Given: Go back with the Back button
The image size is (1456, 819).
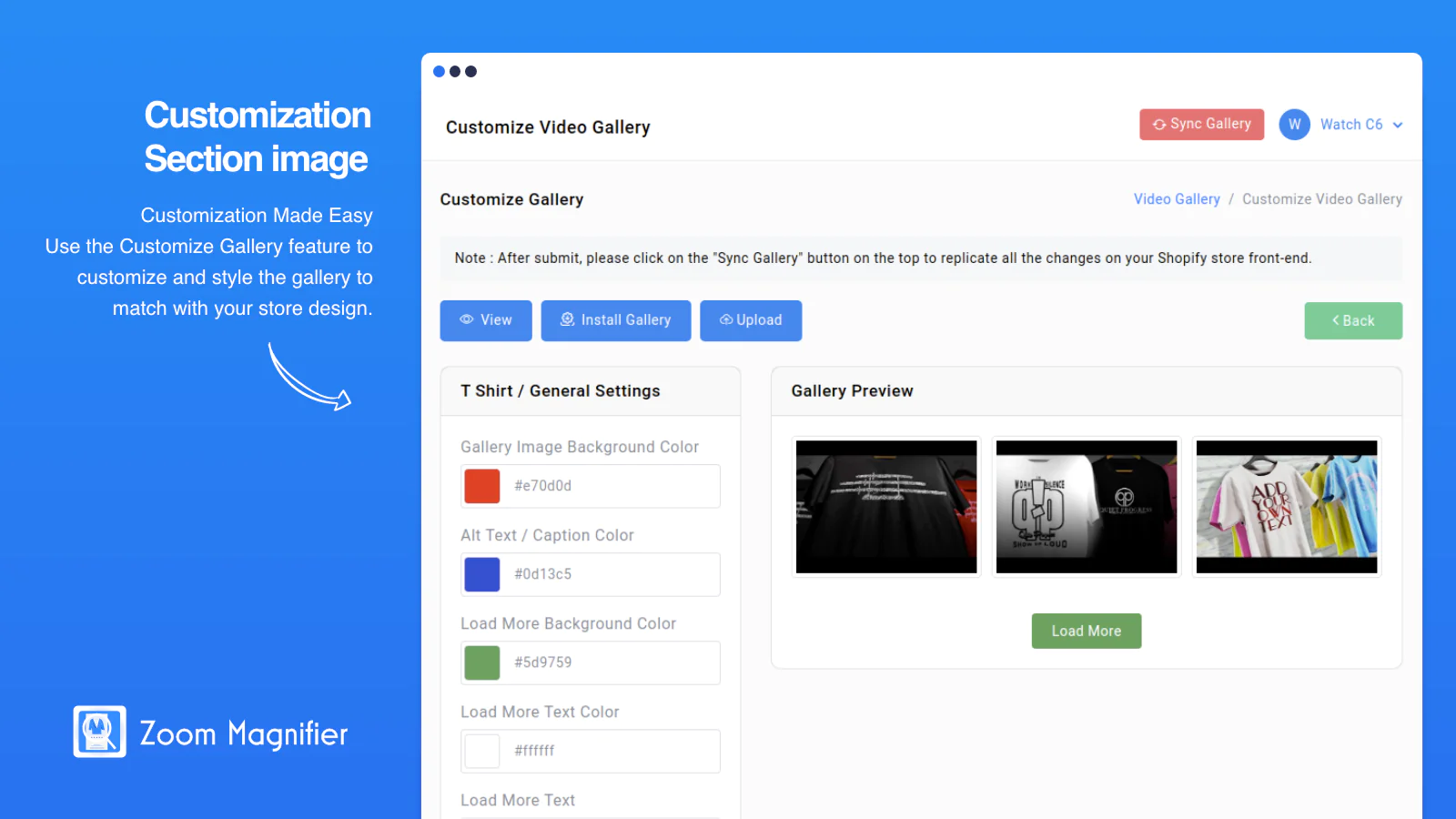Looking at the screenshot, I should [x=1353, y=320].
